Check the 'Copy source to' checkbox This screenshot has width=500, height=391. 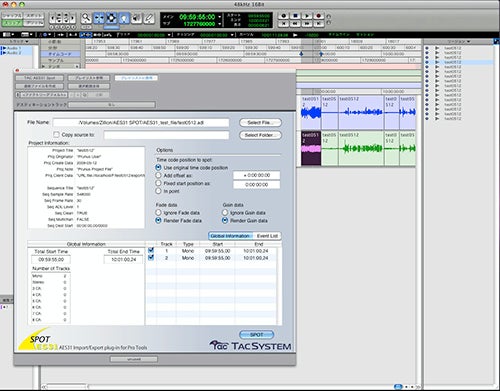click(x=57, y=134)
